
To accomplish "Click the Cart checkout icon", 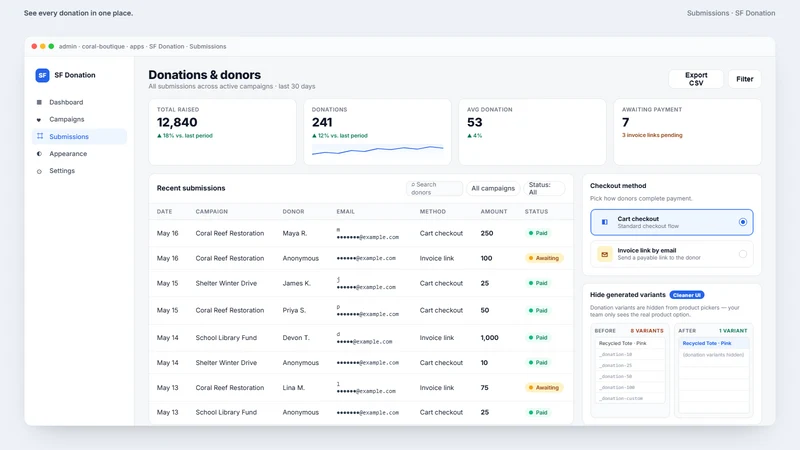I will [x=605, y=222].
